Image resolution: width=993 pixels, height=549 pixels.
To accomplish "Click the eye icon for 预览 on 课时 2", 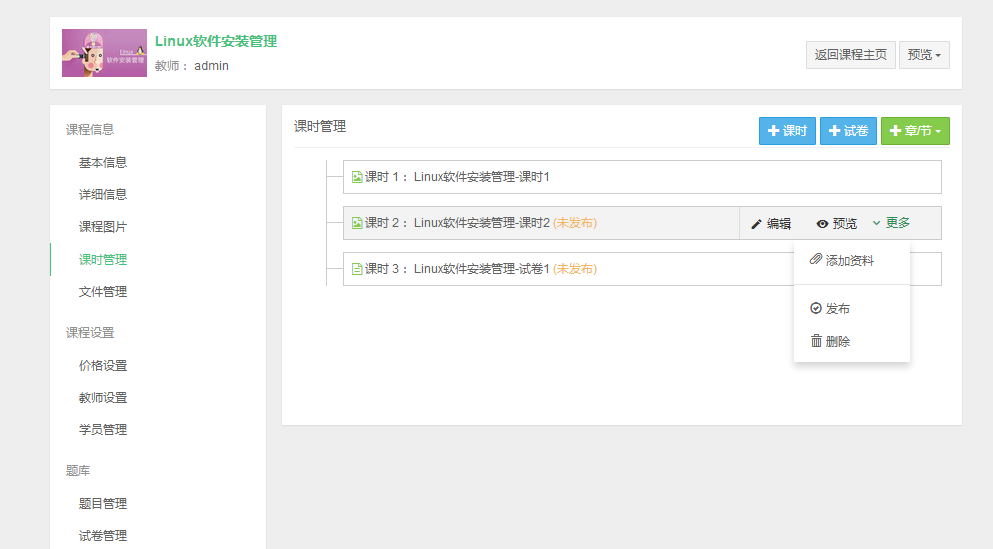I will click(x=822, y=224).
